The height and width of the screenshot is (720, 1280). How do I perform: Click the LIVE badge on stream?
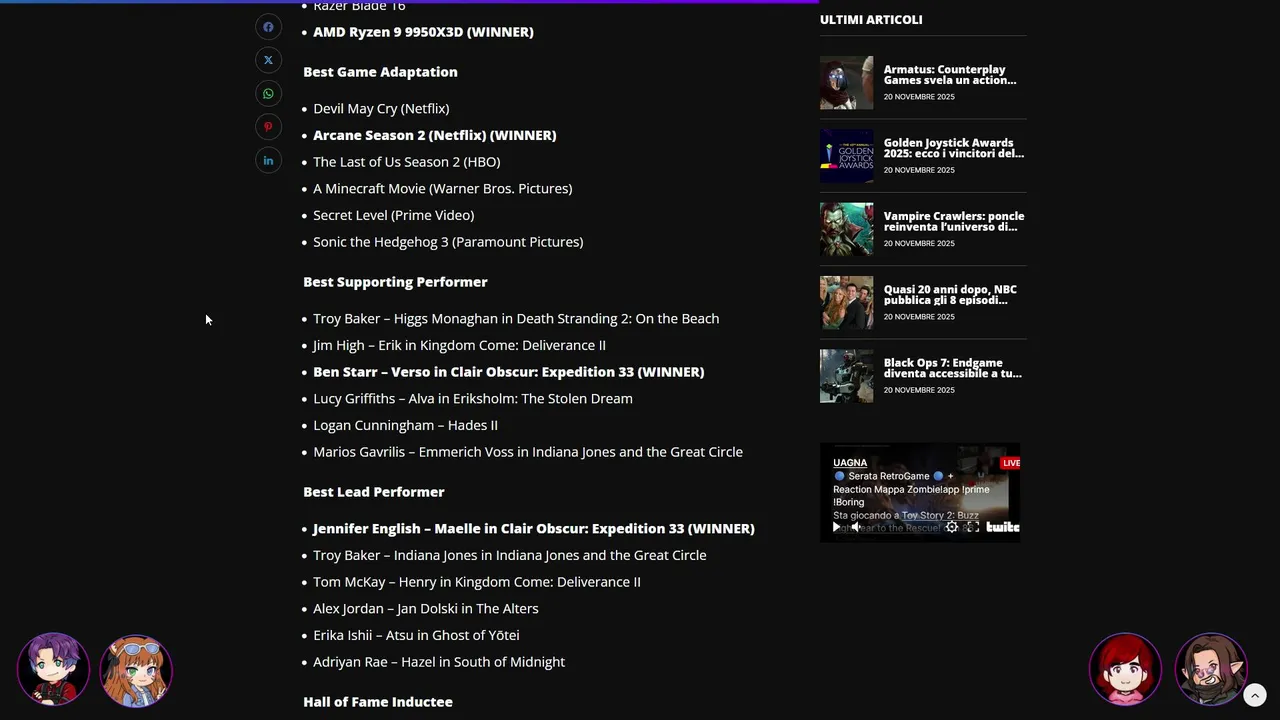(1011, 463)
